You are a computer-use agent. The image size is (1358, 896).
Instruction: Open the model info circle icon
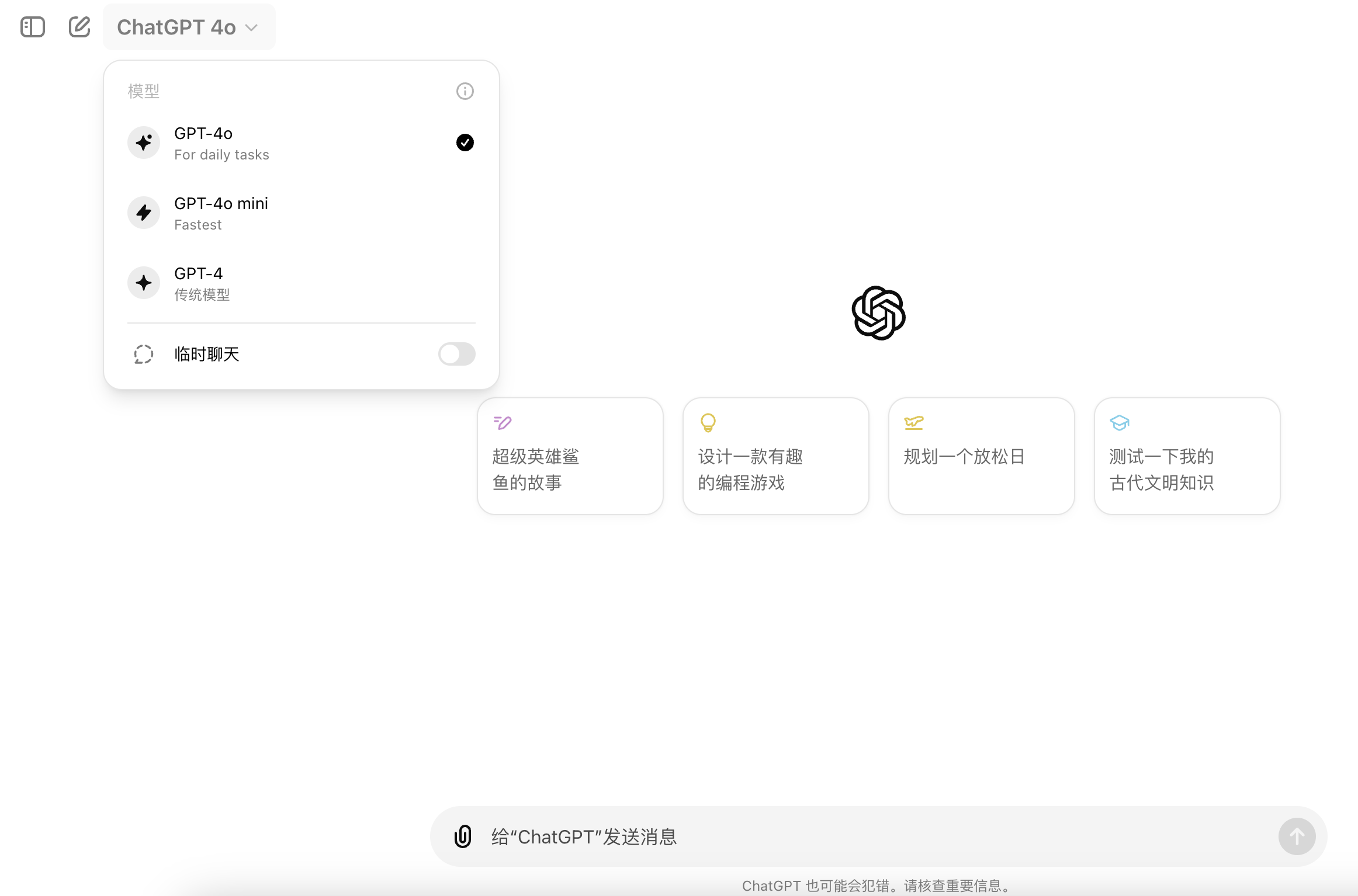click(x=465, y=91)
